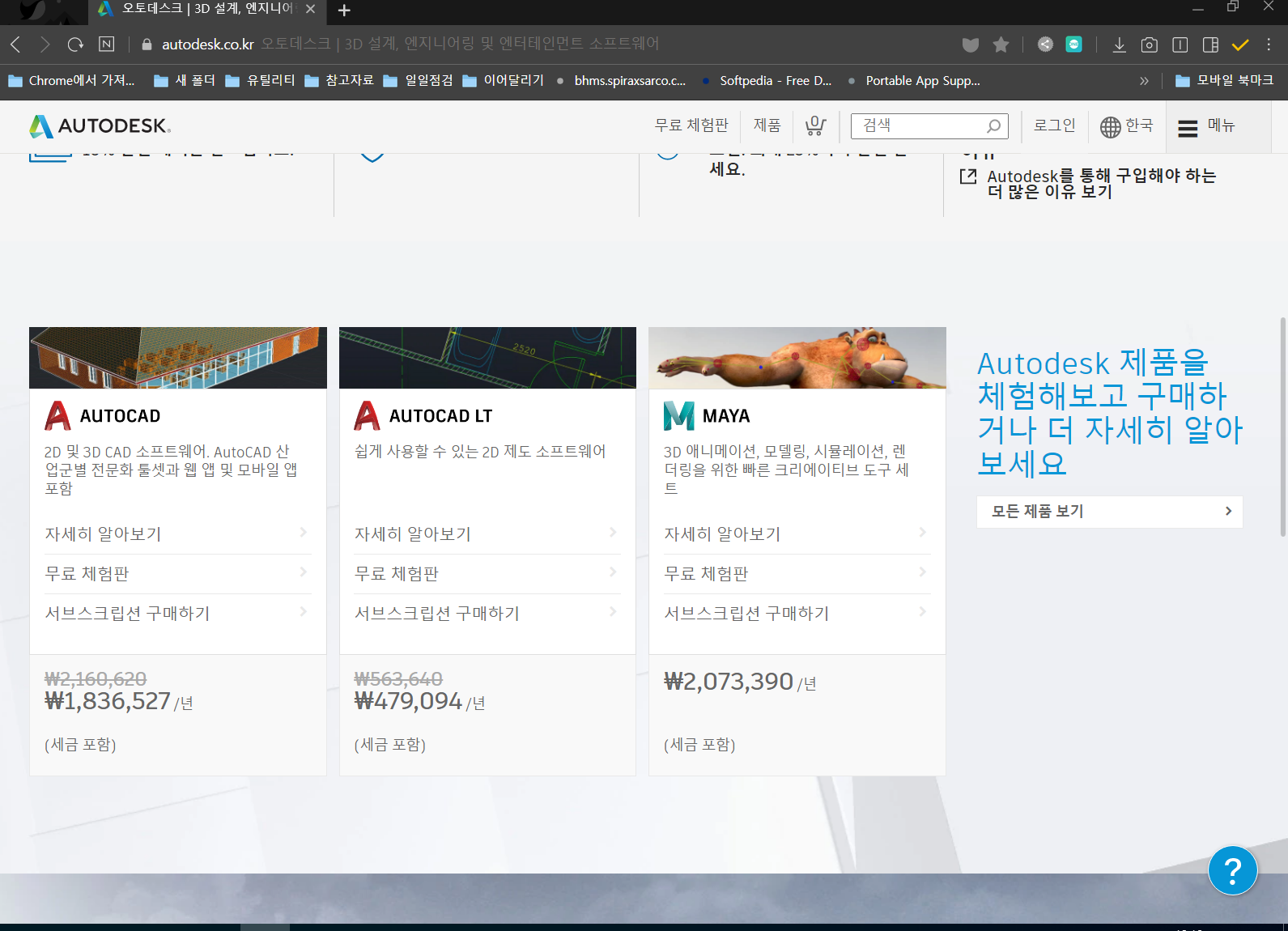Bookmark this page with star icon

(x=1001, y=45)
